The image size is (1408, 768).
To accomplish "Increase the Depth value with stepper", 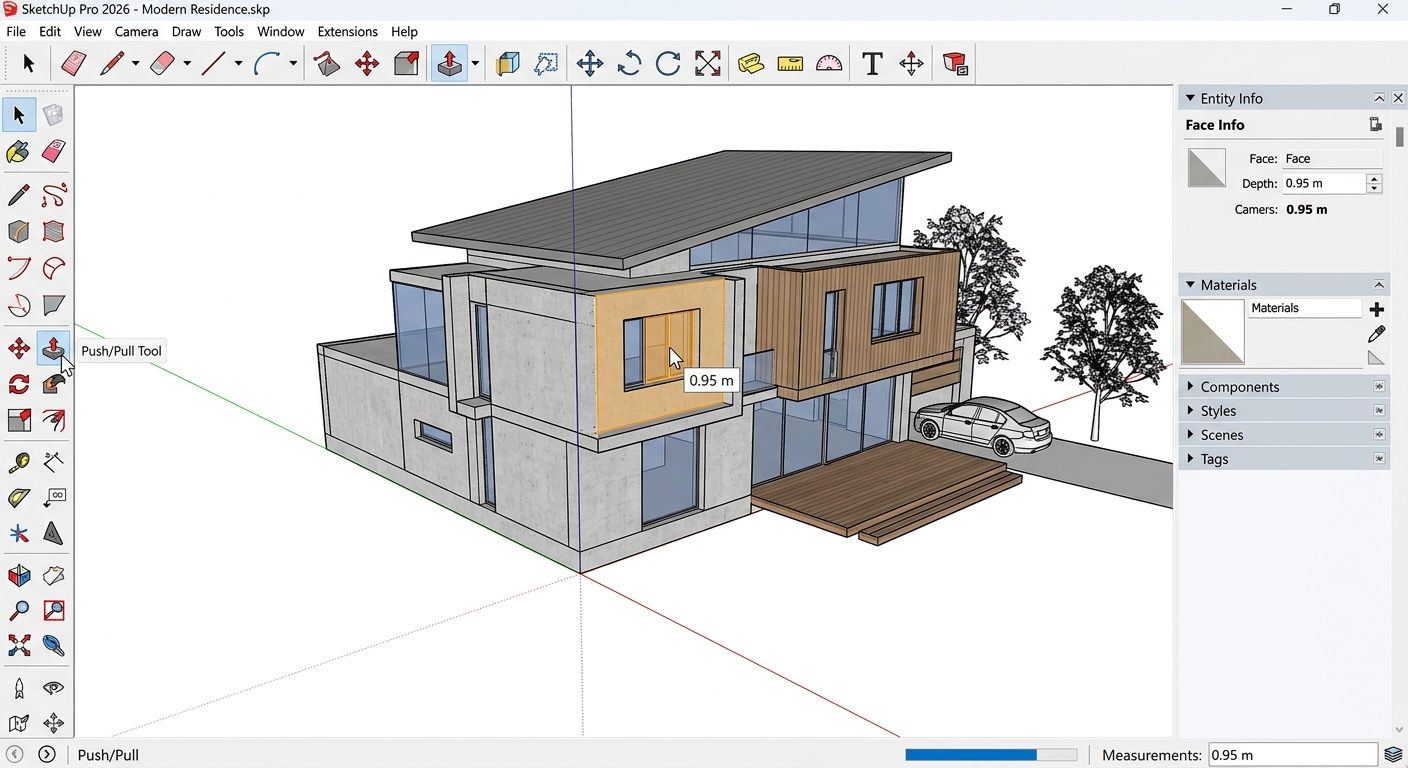I will coord(1374,179).
